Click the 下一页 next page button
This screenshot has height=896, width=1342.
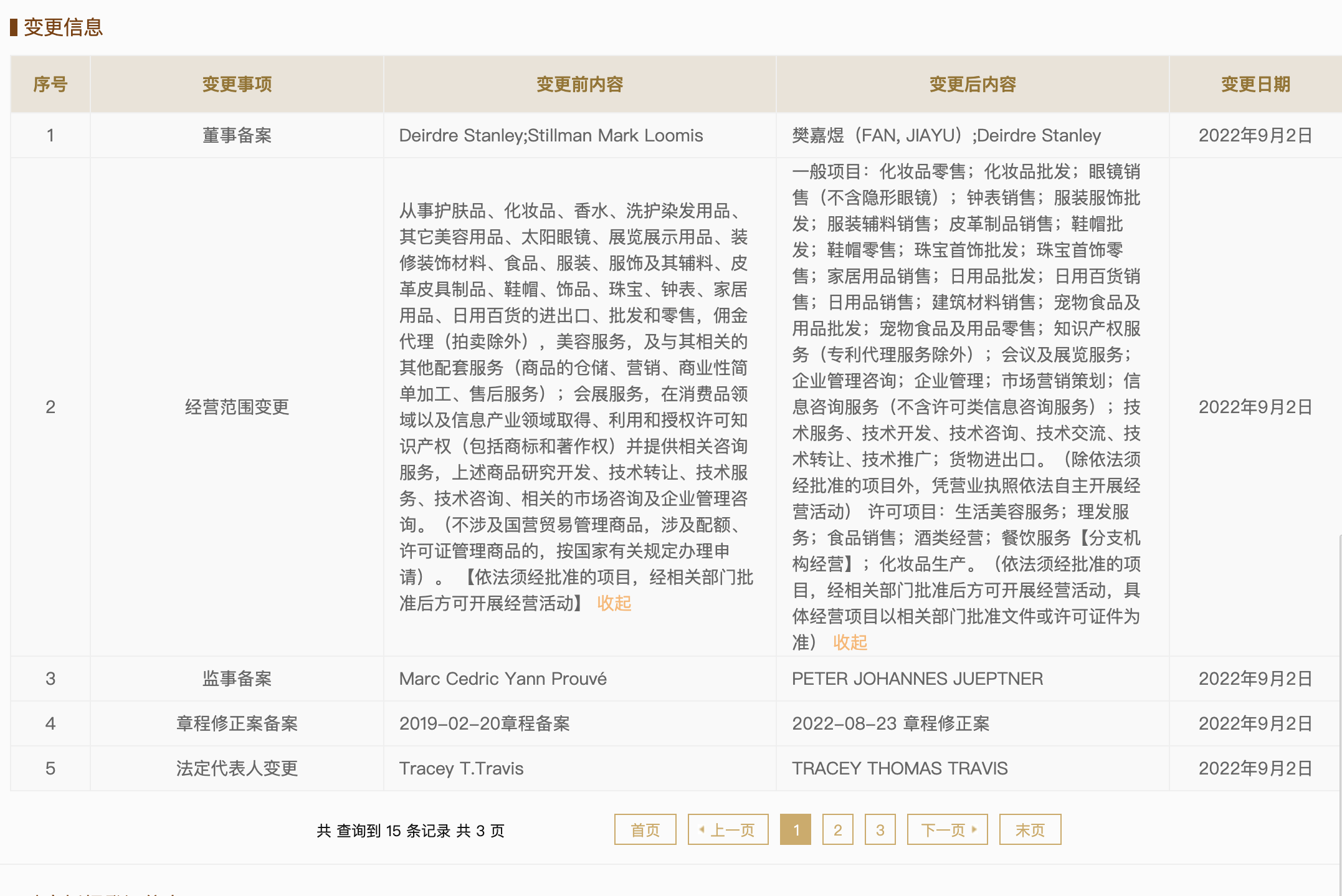(x=948, y=829)
